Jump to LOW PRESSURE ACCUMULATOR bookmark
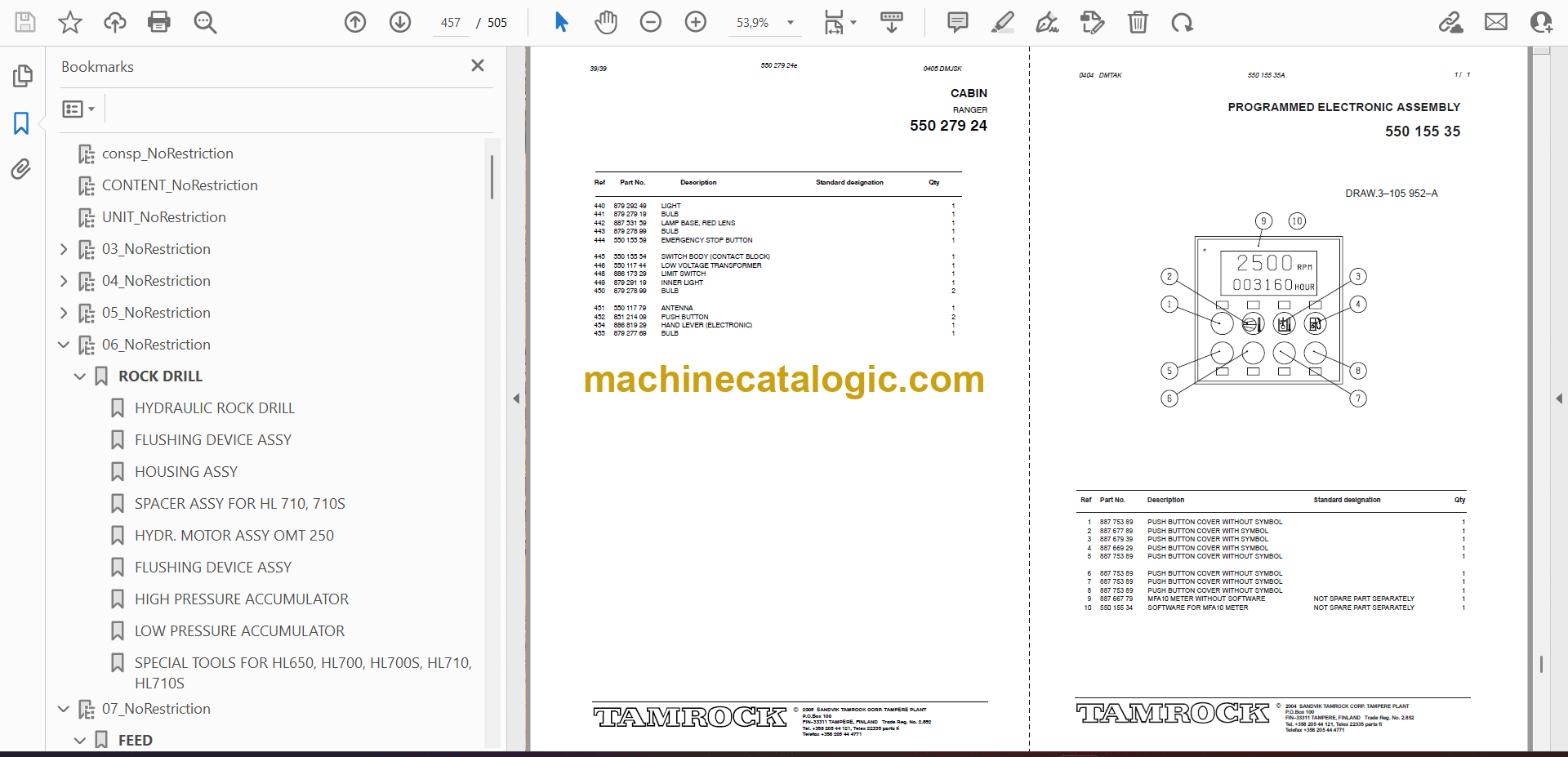Image resolution: width=1568 pixels, height=757 pixels. [239, 631]
